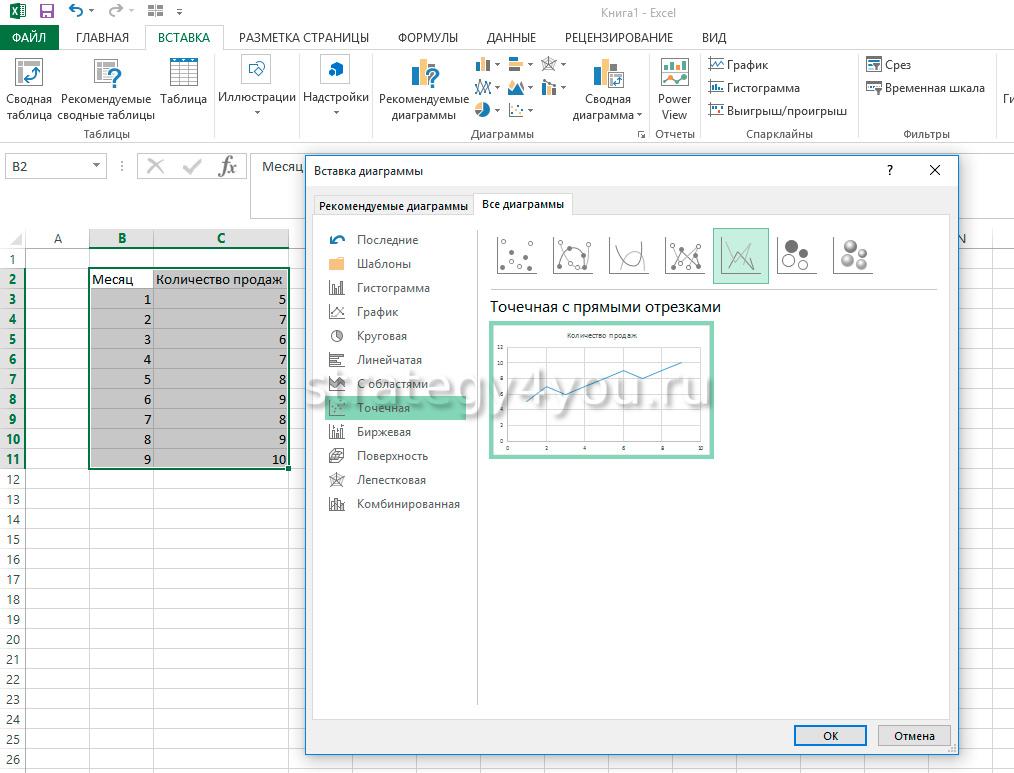
Task: Click the Power View icon in ribbon
Action: coord(674,74)
